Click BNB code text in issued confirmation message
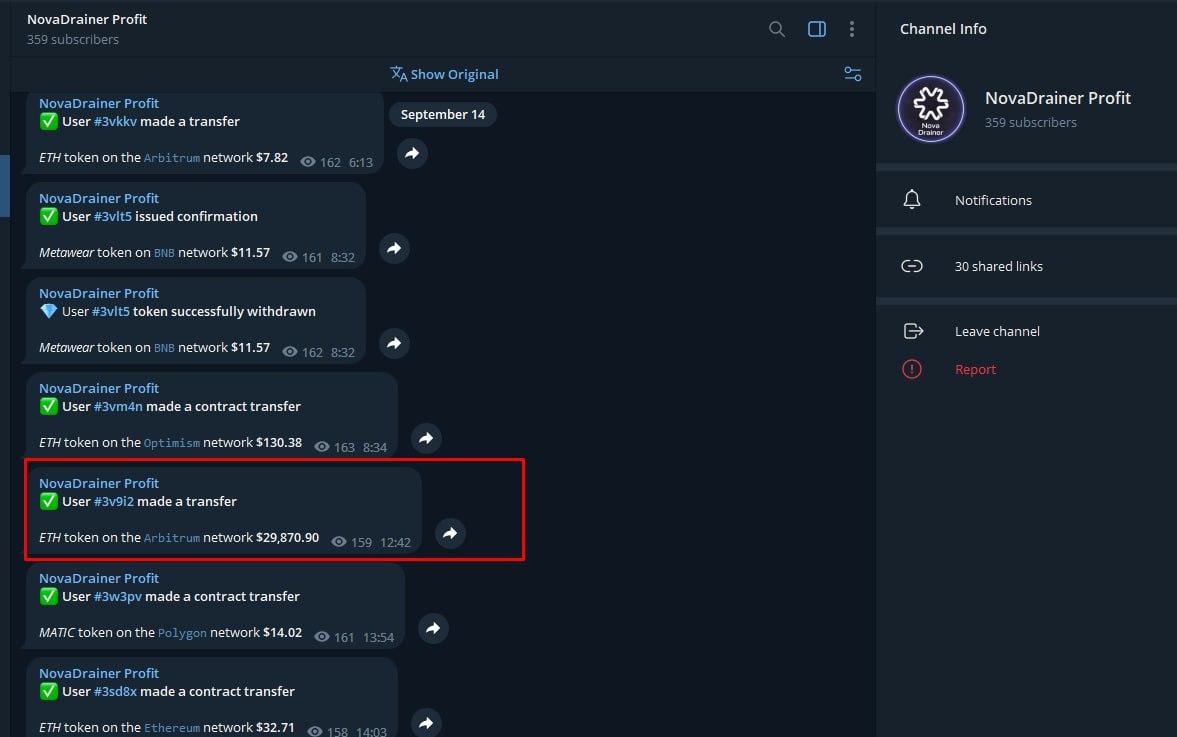Image resolution: width=1177 pixels, height=737 pixels. 164,253
